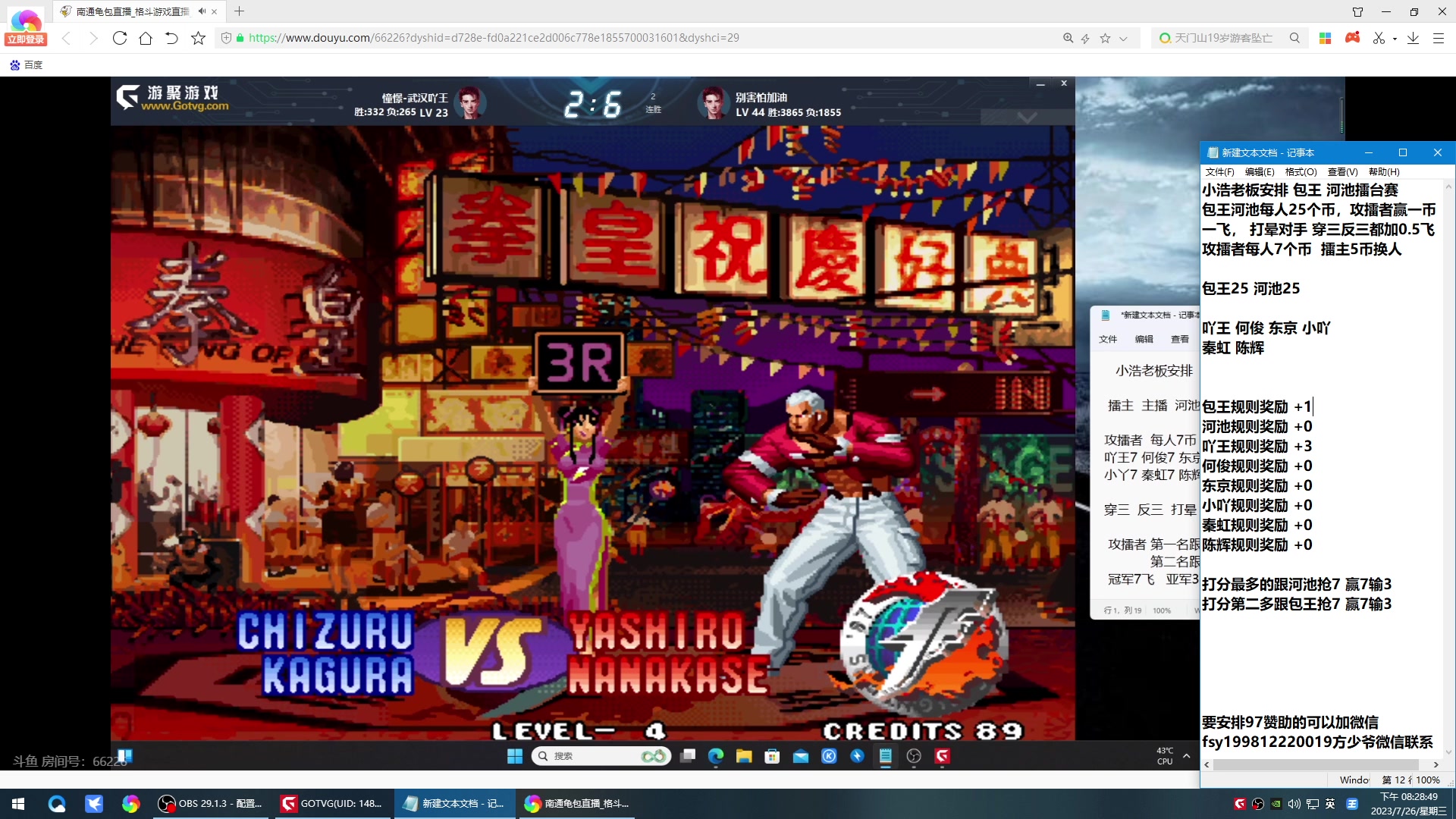Go to browser home page icon
The height and width of the screenshot is (819, 1456).
(146, 38)
